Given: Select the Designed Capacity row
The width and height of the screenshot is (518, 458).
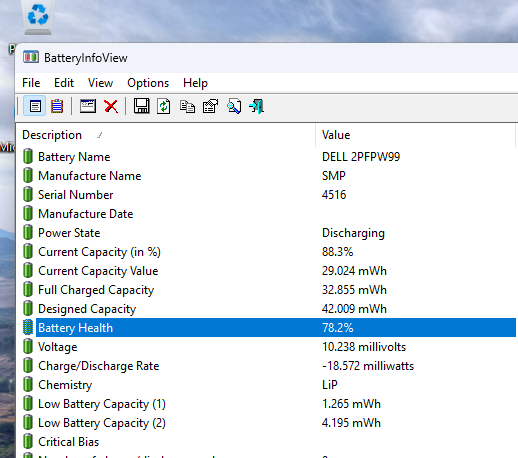Looking at the screenshot, I should 266,308.
